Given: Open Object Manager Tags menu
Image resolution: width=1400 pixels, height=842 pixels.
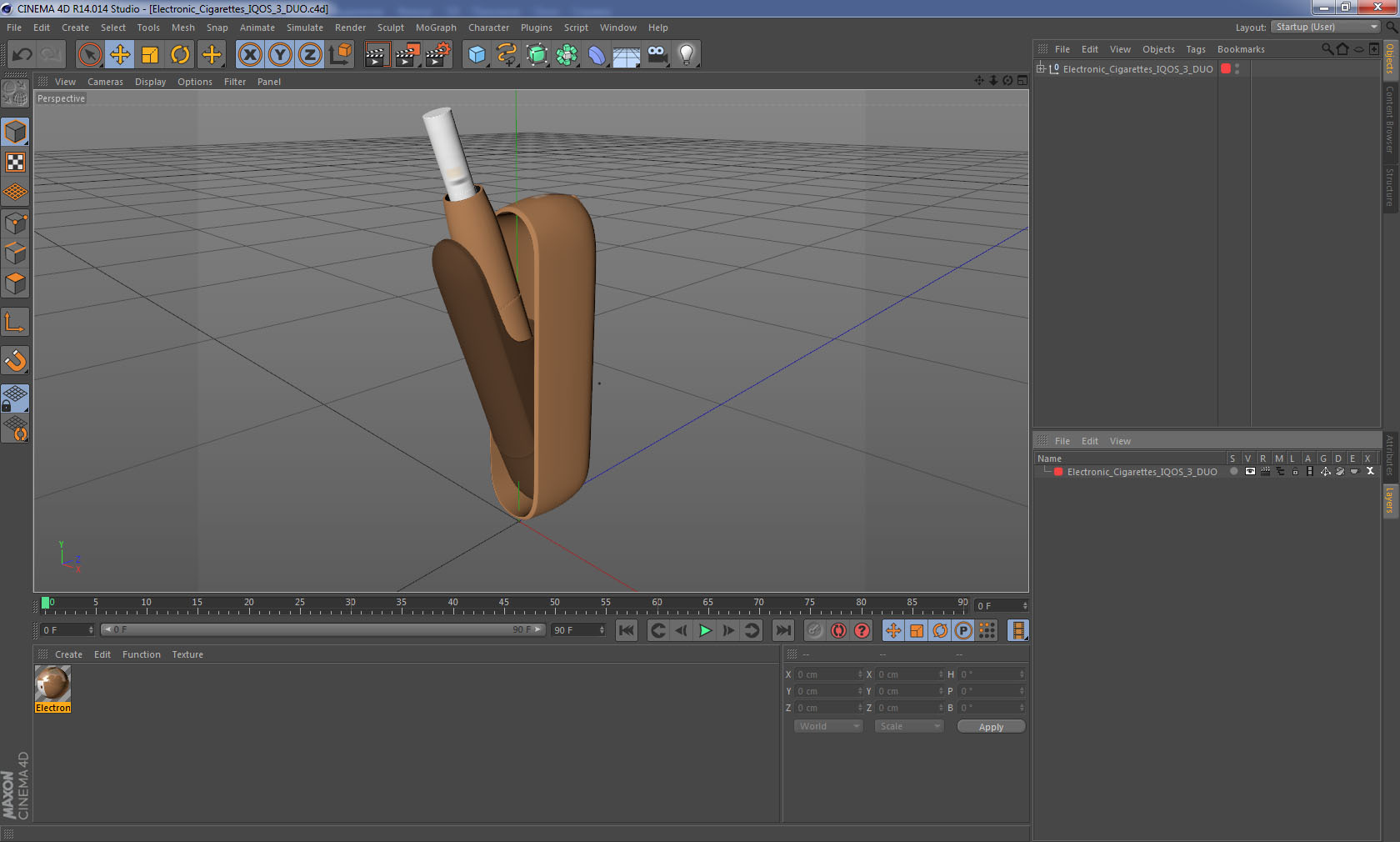Looking at the screenshot, I should pyautogui.click(x=1196, y=49).
